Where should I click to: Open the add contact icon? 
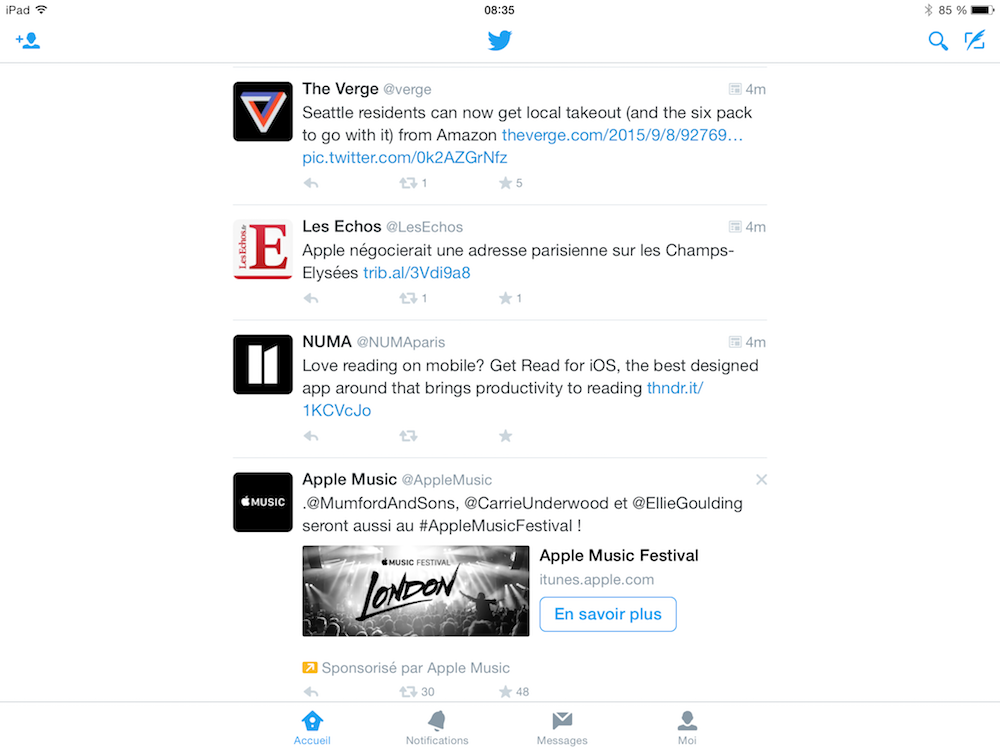[28, 41]
